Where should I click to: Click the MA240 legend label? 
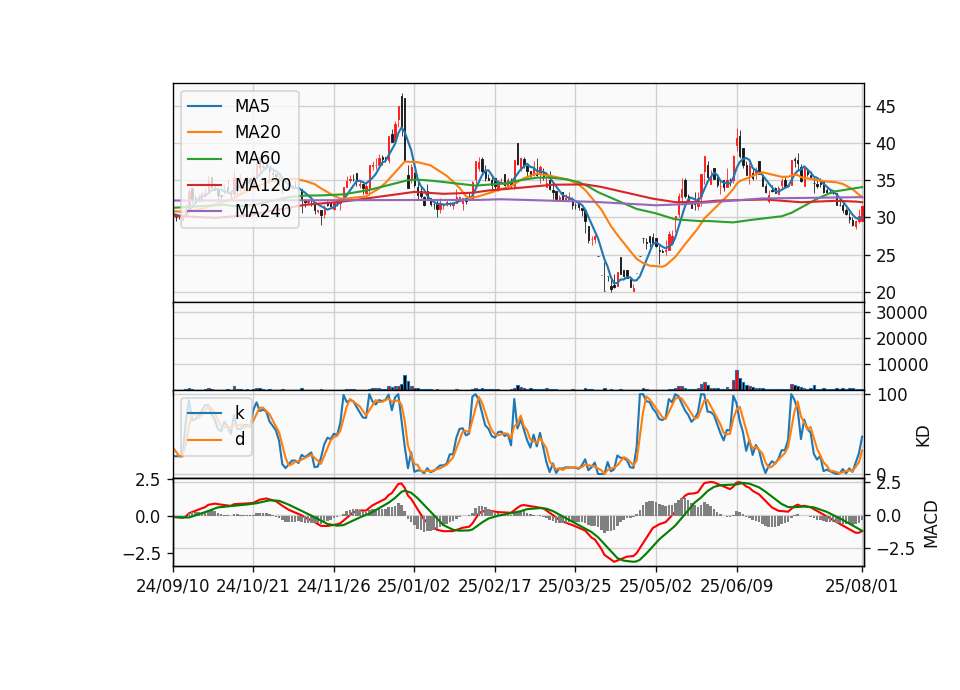point(263,211)
